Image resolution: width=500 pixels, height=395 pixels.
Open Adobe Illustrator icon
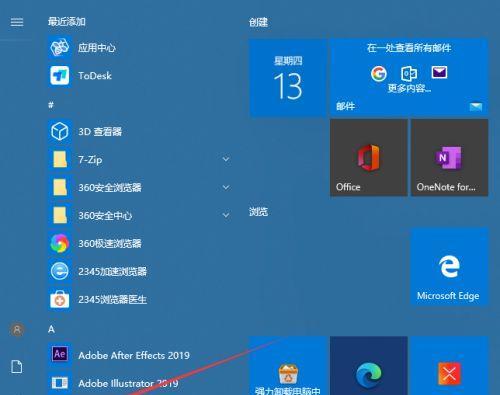tap(60, 383)
